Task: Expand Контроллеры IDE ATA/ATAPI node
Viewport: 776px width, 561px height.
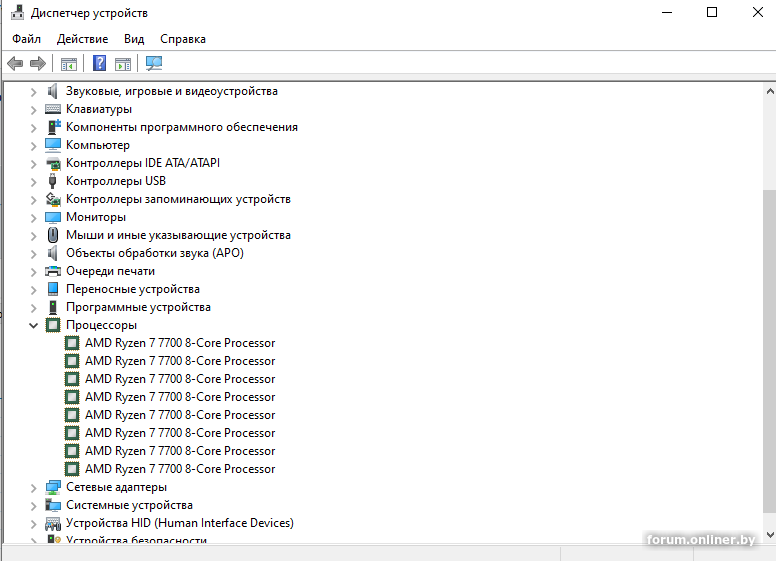Action: 33,164
